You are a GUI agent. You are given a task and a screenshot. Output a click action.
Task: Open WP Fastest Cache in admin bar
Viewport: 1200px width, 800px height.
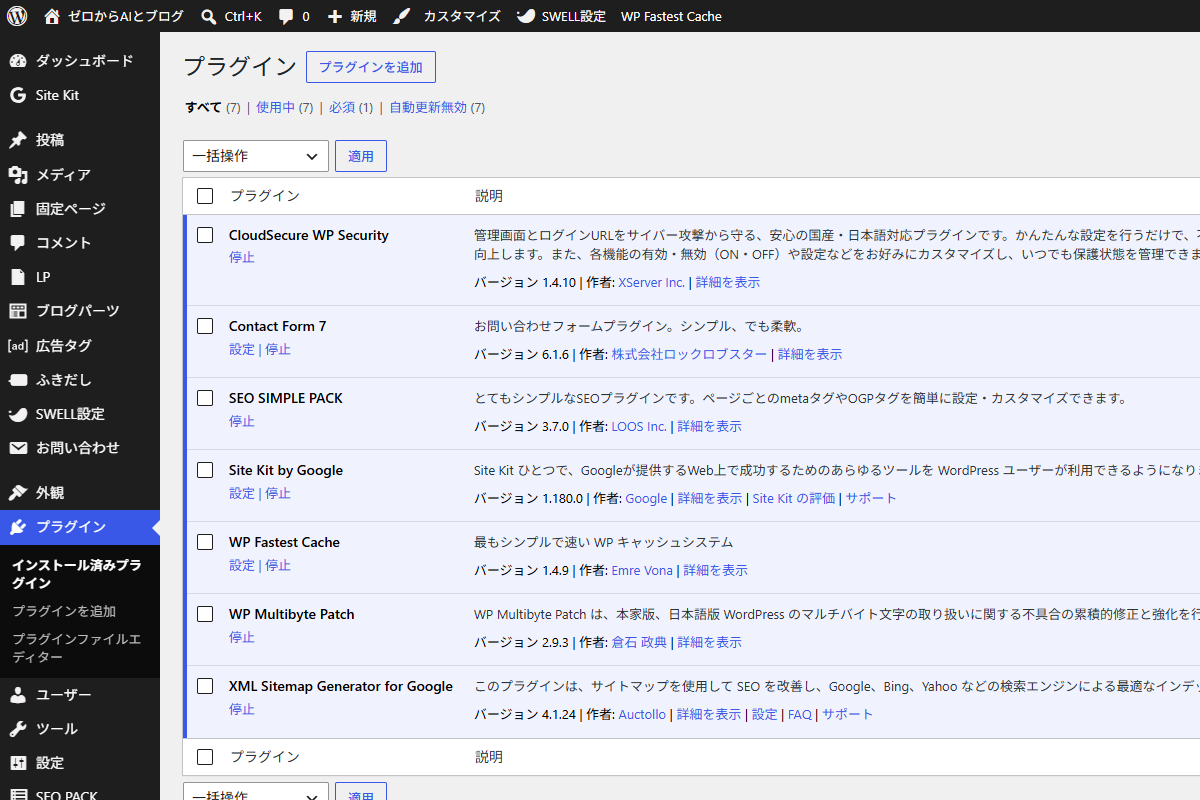click(671, 16)
